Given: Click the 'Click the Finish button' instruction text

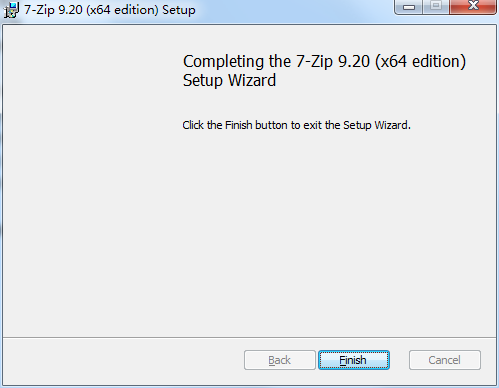Looking at the screenshot, I should 296,125.
